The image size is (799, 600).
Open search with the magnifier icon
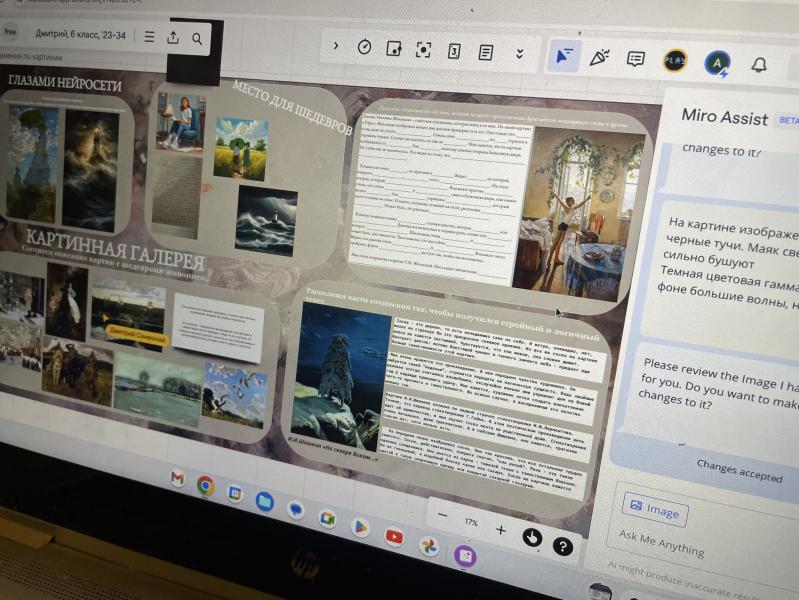(197, 39)
